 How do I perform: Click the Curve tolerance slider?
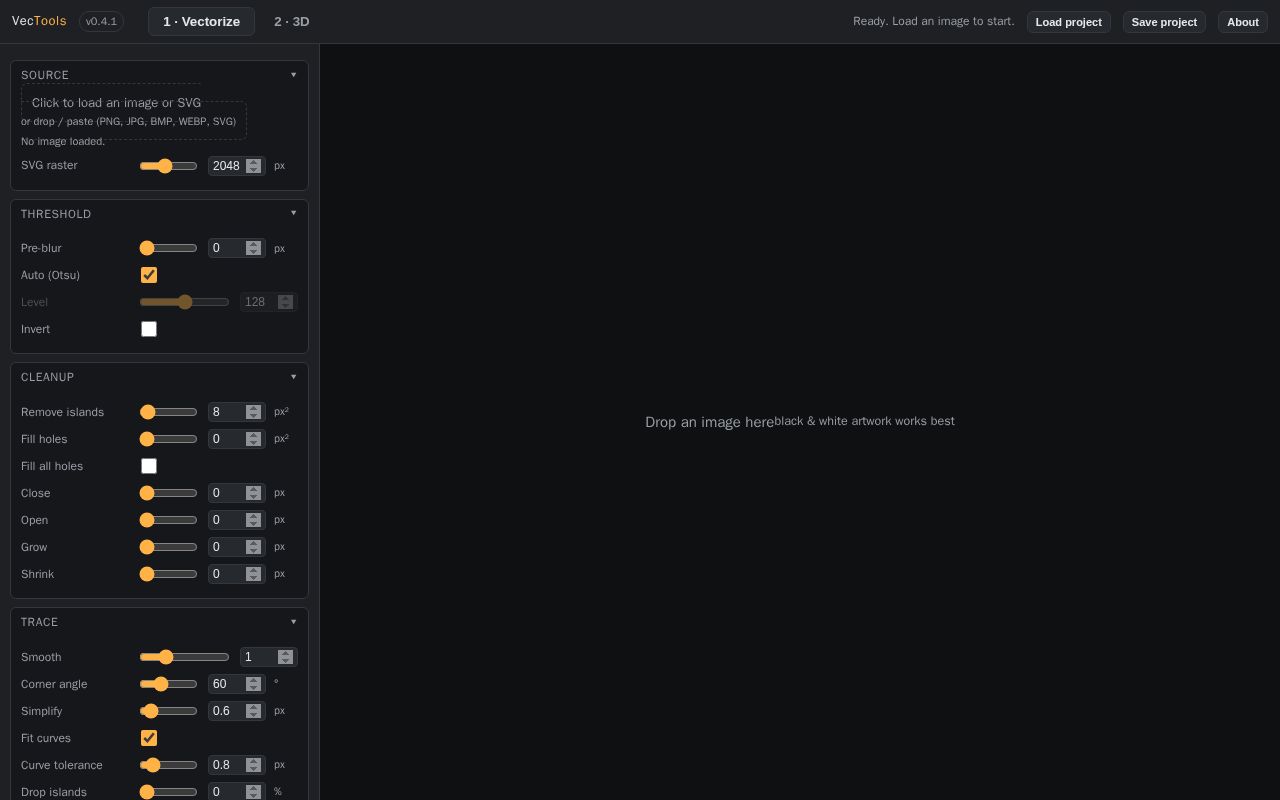point(169,765)
